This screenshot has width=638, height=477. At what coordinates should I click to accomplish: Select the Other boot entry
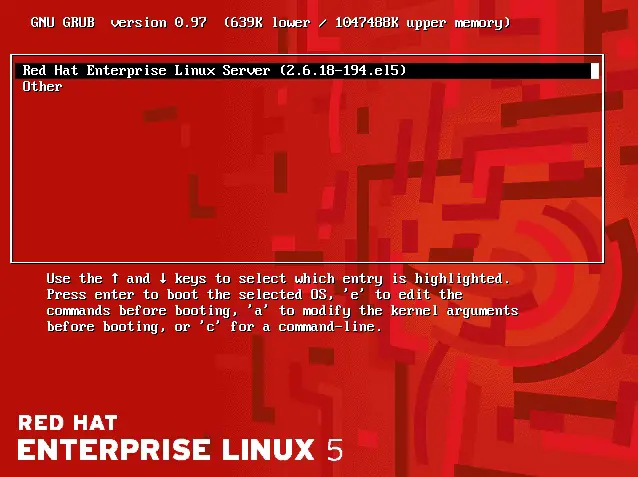(x=42, y=86)
